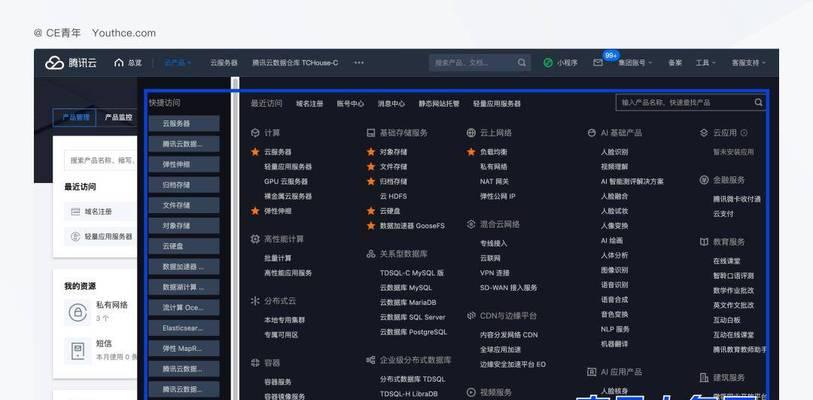The image size is (813, 400).
Task: Click 归档存储 quick access button
Action: (184, 185)
